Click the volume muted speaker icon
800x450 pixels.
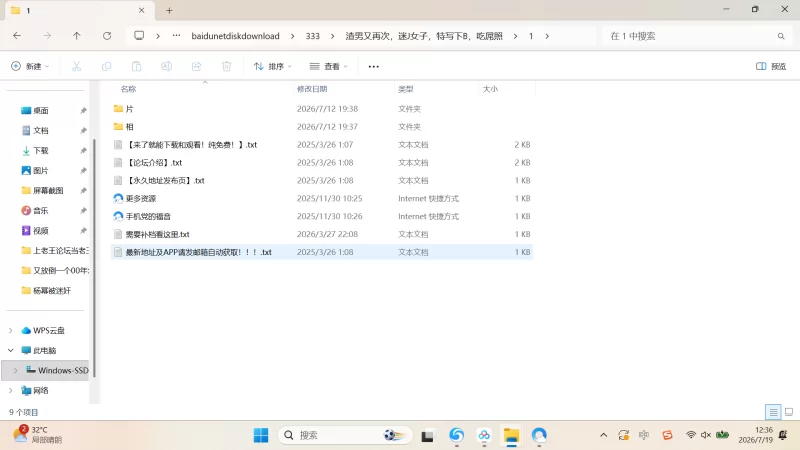click(x=706, y=435)
